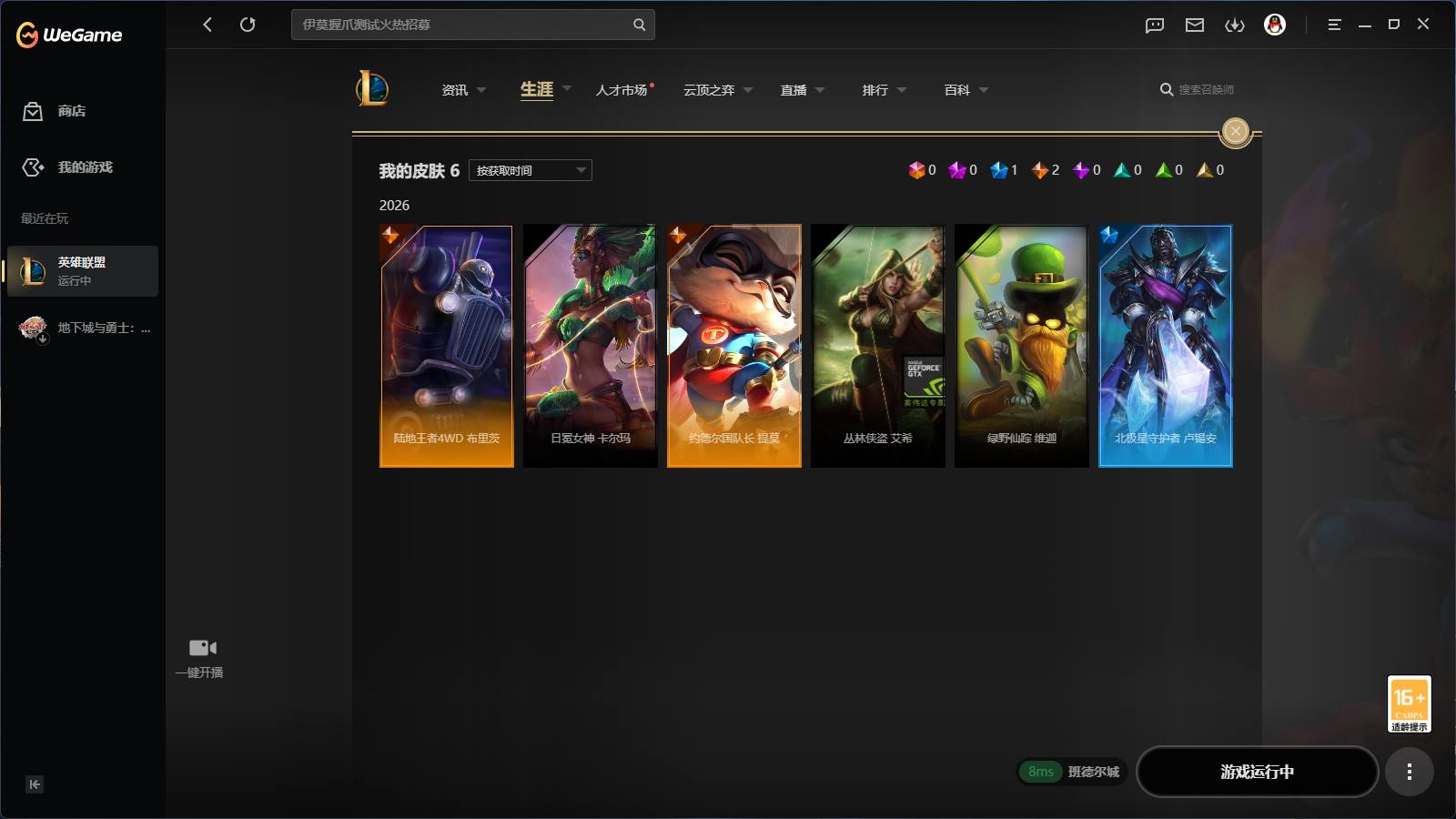Viewport: 1456px width, 819px height.
Task: Open the 绿野仙踪 维迦 skin card
Action: (x=1022, y=346)
